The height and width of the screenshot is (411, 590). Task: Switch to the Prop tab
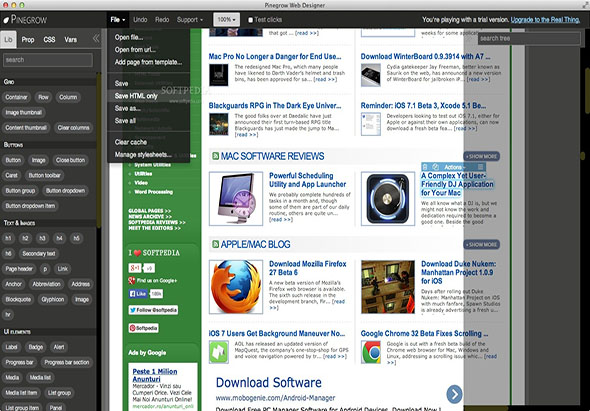pos(27,39)
